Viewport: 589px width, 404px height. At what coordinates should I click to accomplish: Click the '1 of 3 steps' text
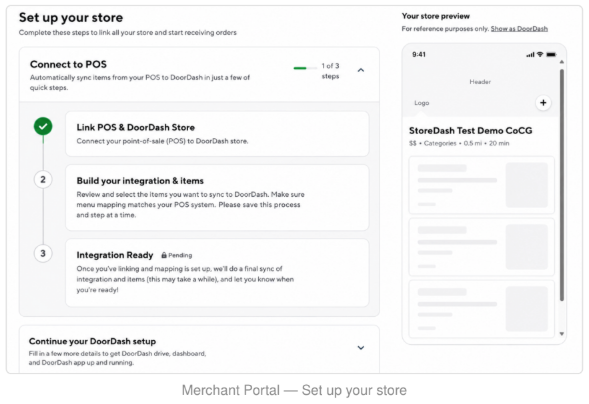(x=331, y=71)
